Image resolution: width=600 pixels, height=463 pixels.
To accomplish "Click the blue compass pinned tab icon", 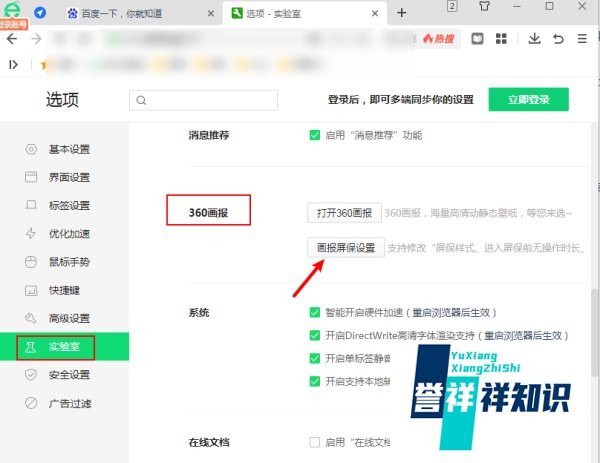I will coord(40,13).
